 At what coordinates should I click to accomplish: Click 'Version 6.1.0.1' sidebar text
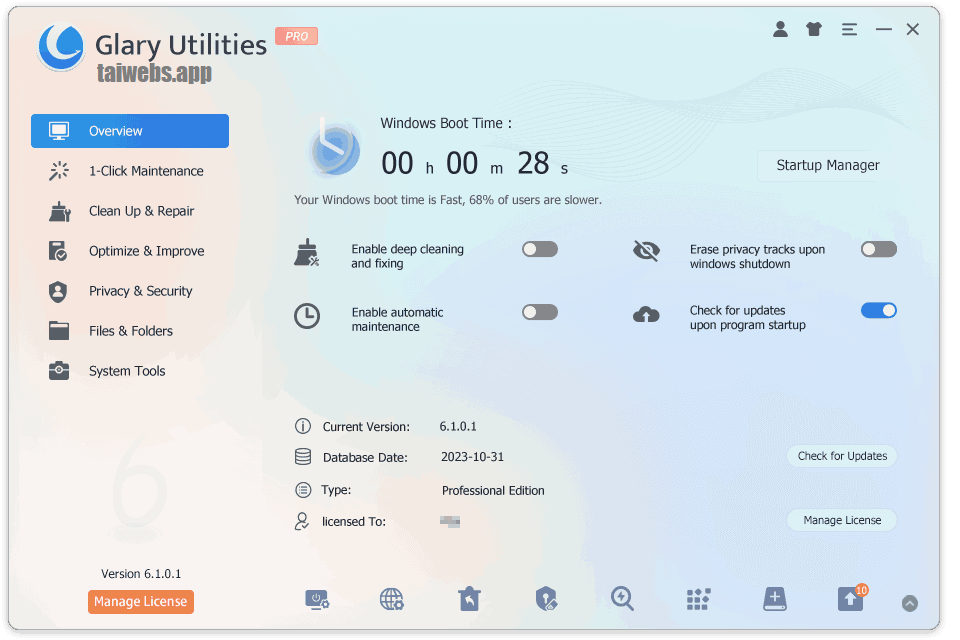click(141, 574)
